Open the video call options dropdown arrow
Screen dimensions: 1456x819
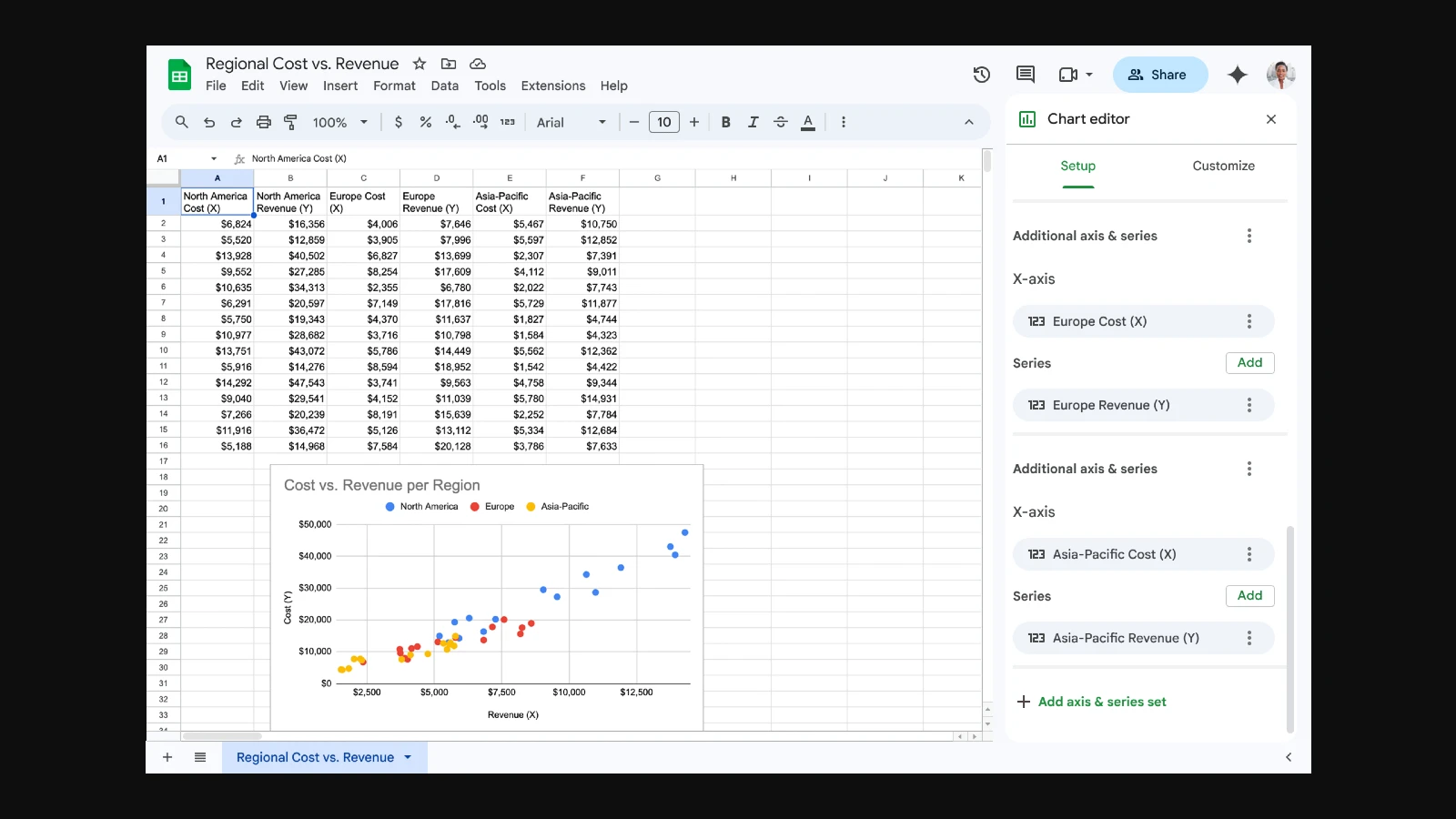click(x=1089, y=75)
